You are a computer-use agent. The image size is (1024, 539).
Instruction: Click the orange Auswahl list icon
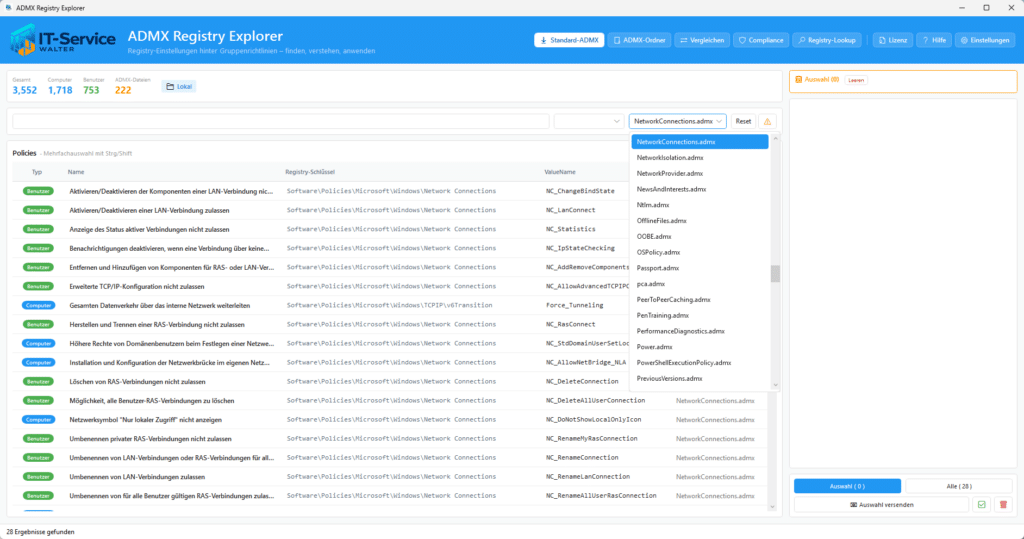point(798,80)
